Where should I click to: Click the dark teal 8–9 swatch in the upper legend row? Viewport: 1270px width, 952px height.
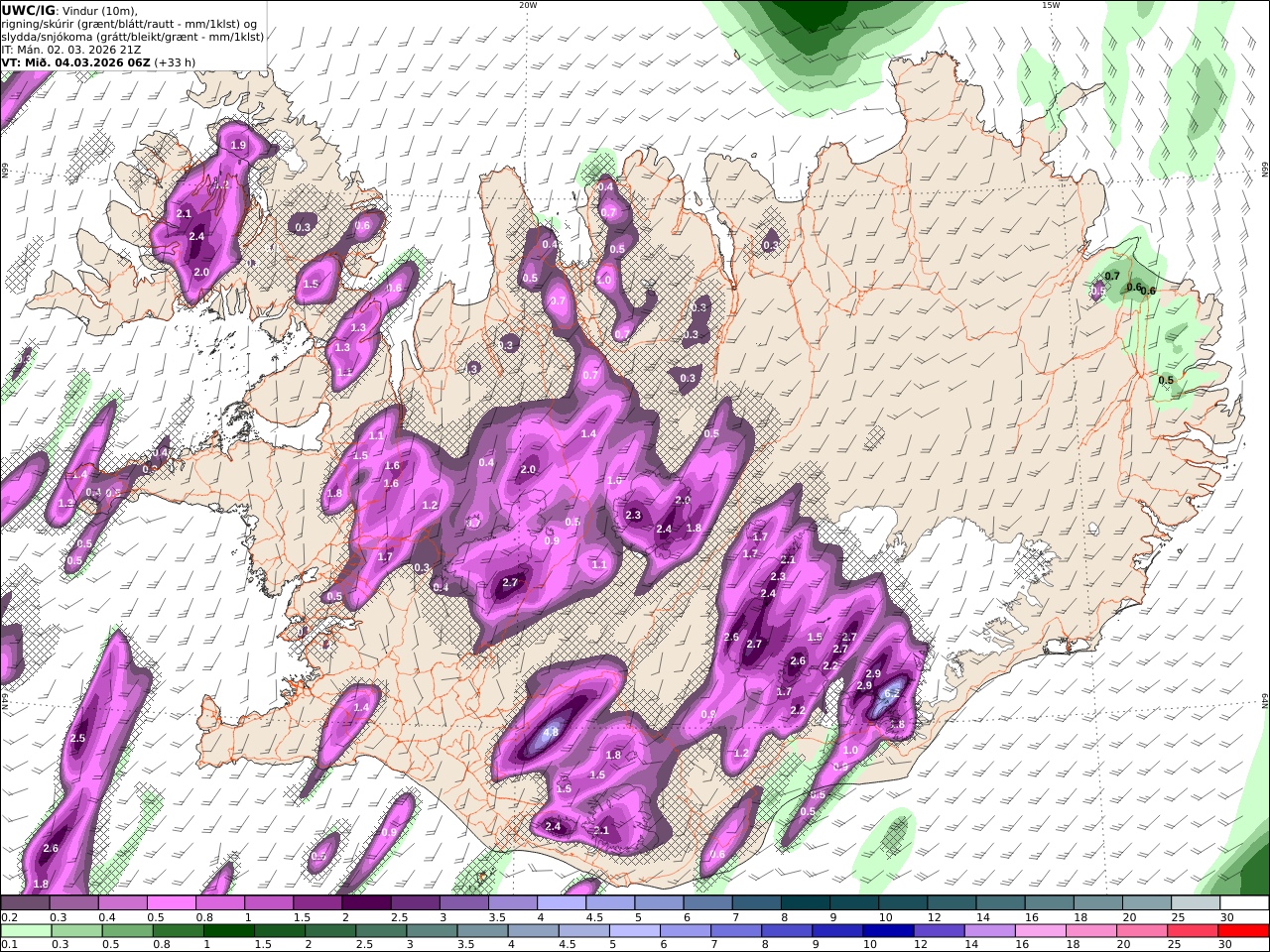point(805,902)
